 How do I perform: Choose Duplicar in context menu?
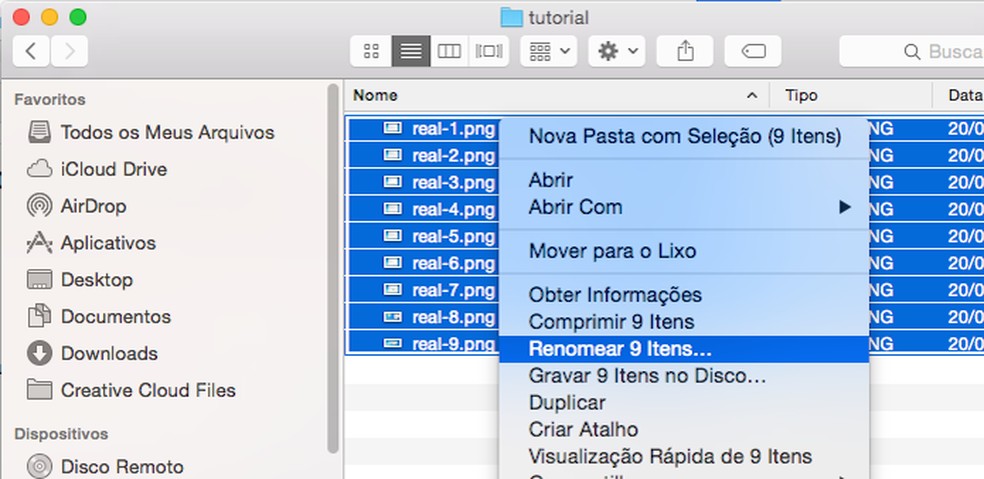(684, 402)
